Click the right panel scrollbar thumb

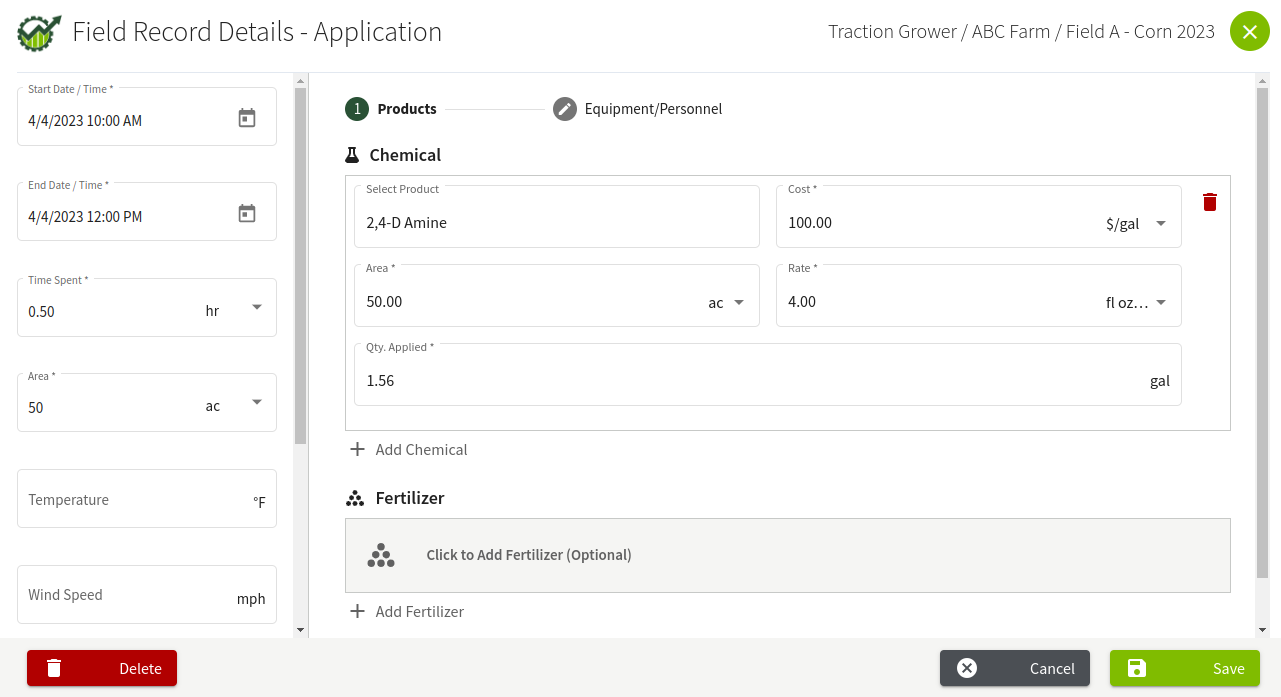[1262, 332]
